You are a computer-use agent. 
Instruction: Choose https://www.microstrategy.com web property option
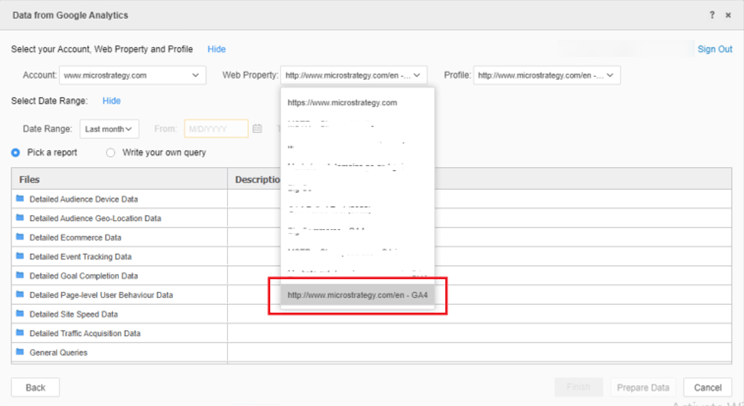pos(343,102)
